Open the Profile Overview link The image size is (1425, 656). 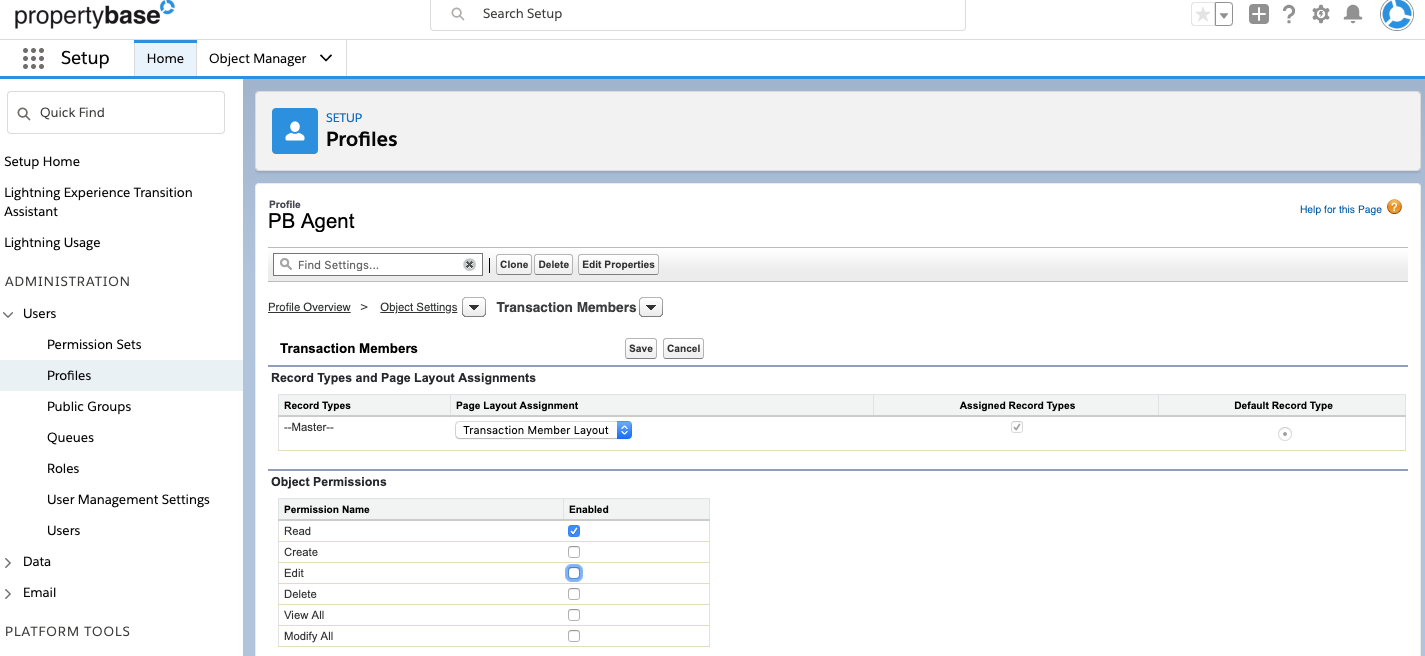click(x=309, y=307)
